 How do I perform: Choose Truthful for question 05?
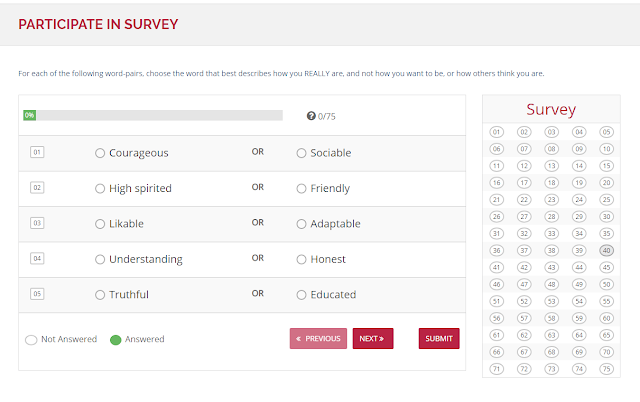click(x=100, y=295)
